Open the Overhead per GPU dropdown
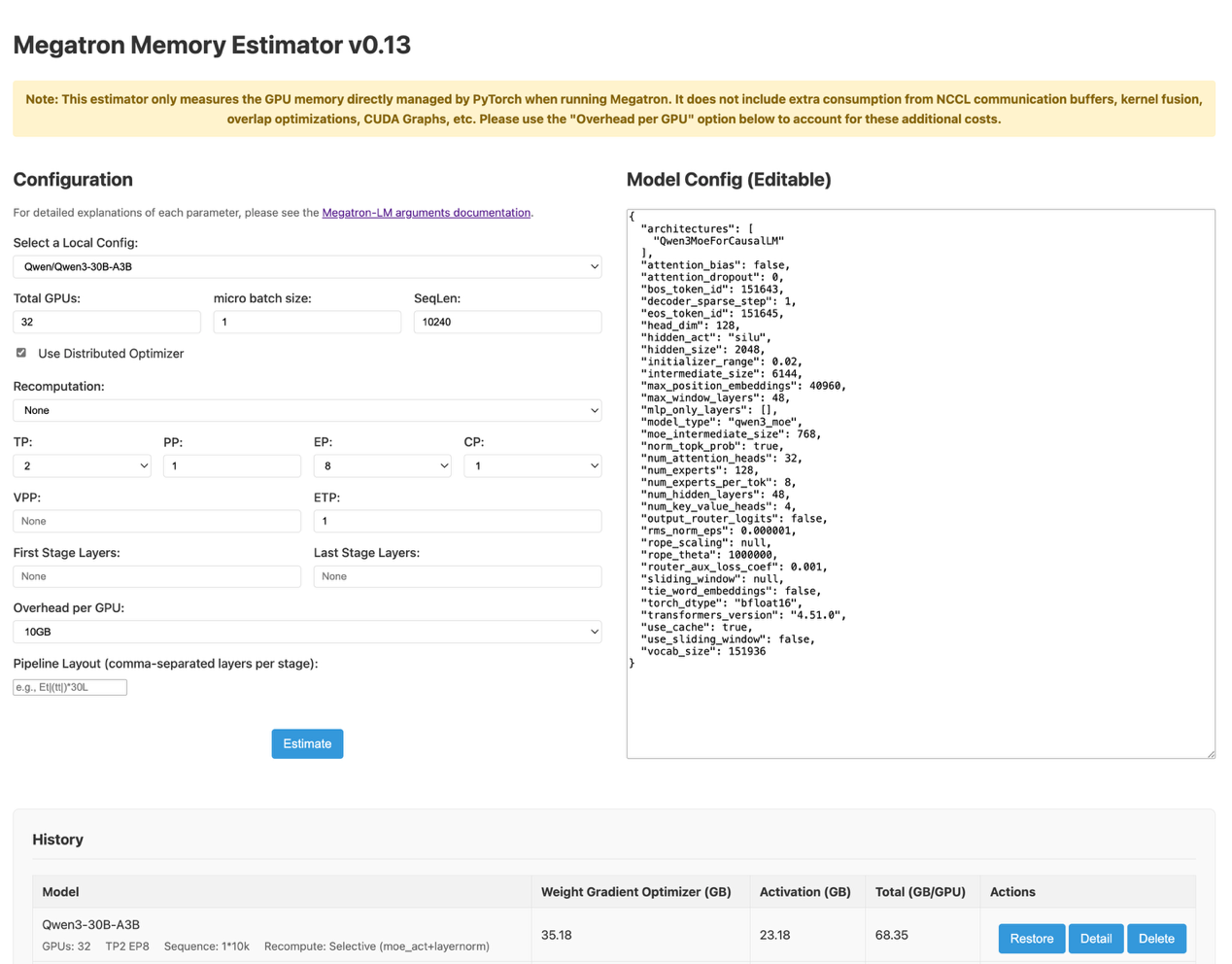 pos(307,632)
